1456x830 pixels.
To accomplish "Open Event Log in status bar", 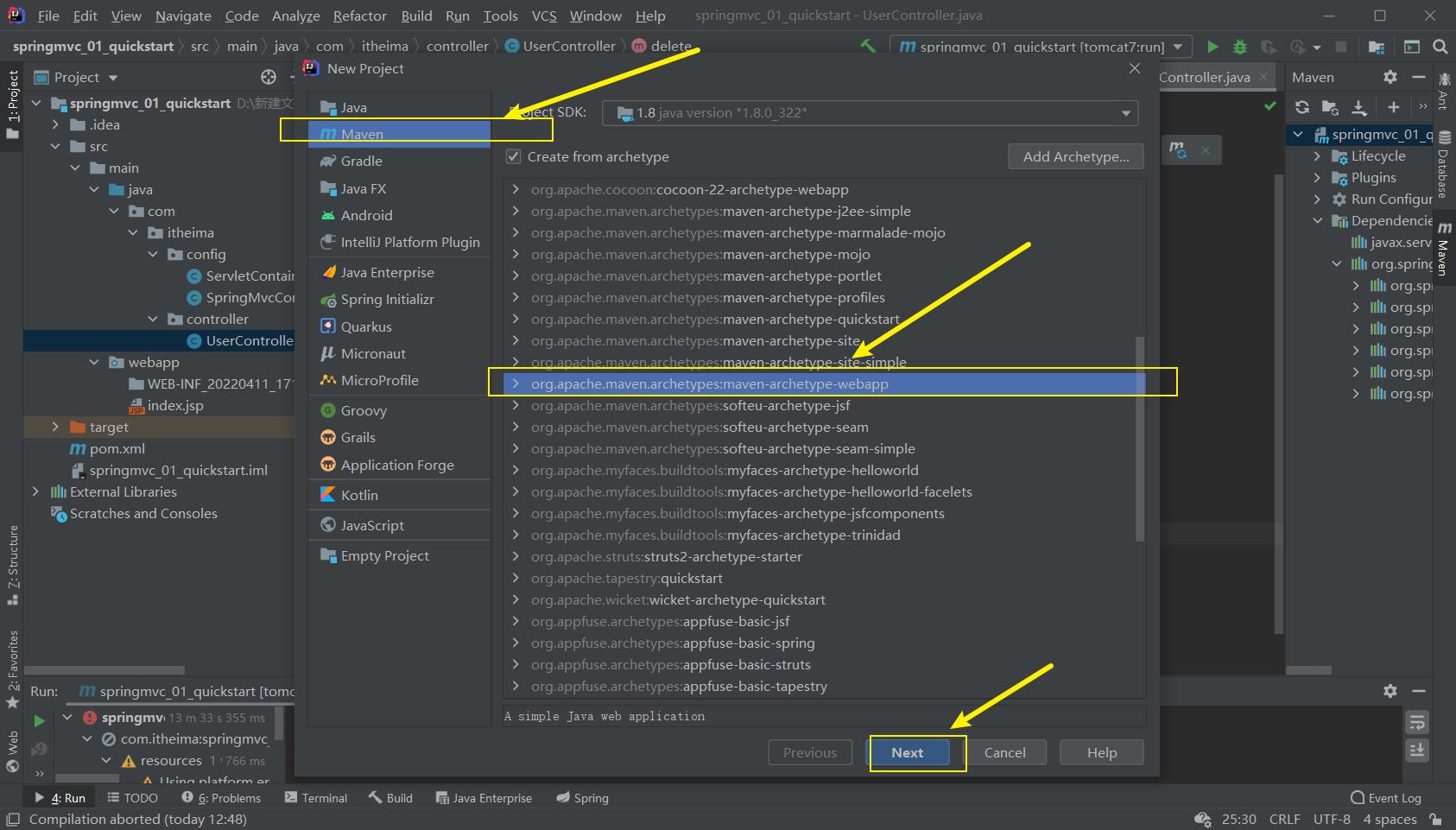I will (x=1386, y=798).
